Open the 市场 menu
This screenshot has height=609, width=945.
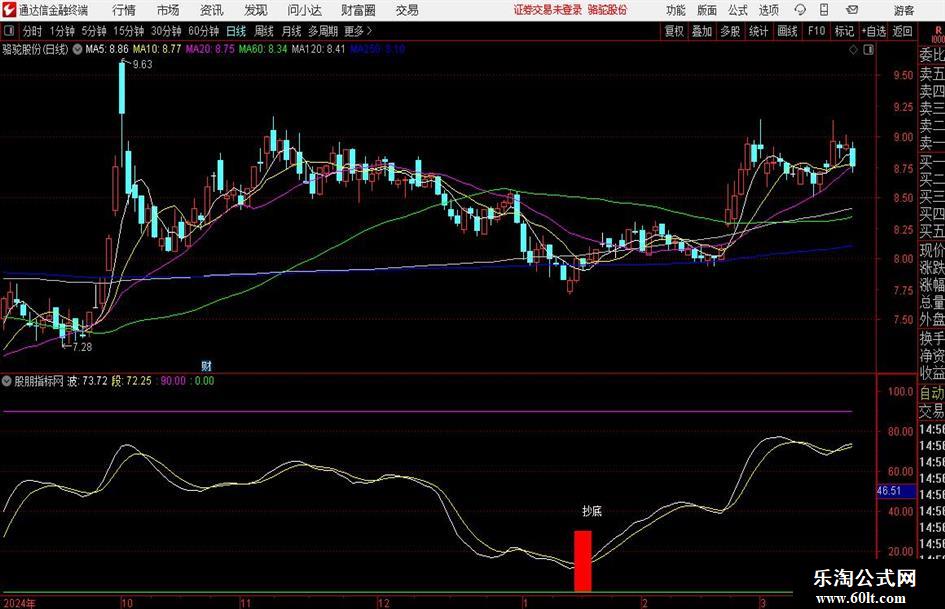click(168, 10)
